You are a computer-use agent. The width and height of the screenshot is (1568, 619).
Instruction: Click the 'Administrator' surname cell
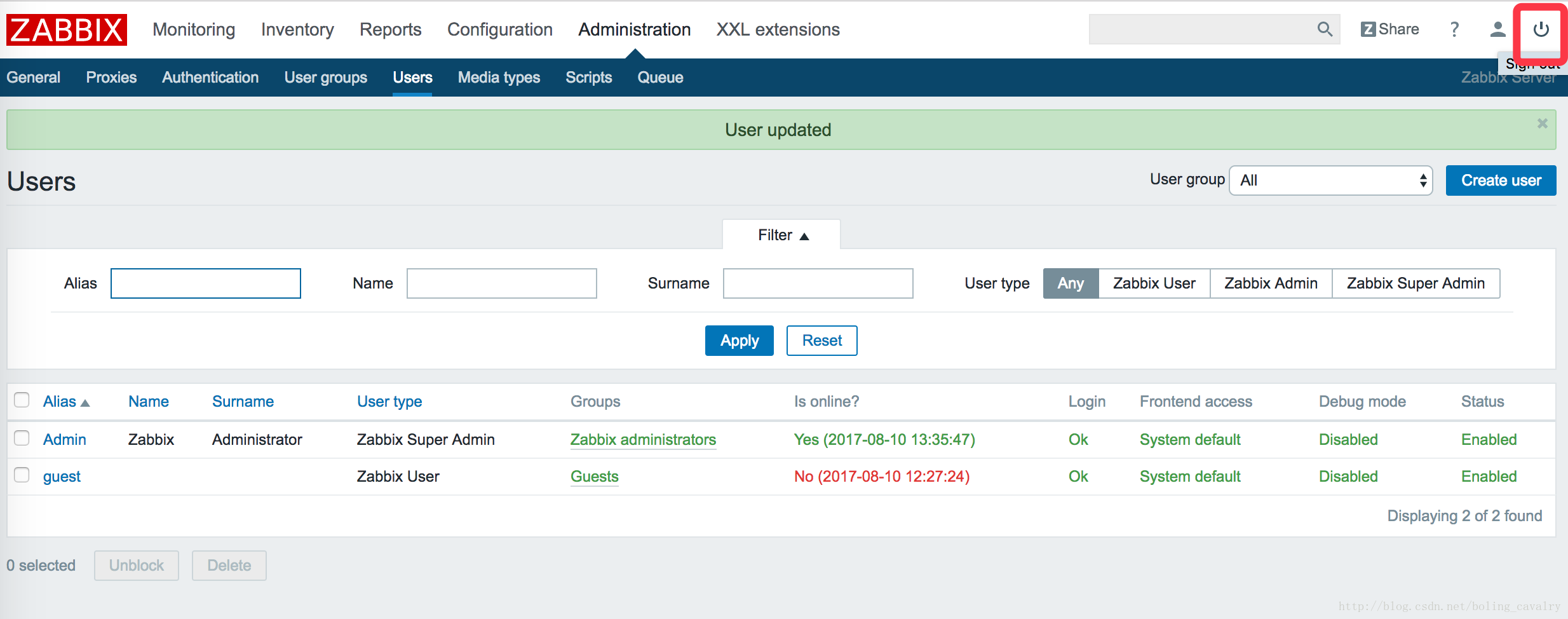[x=257, y=440]
